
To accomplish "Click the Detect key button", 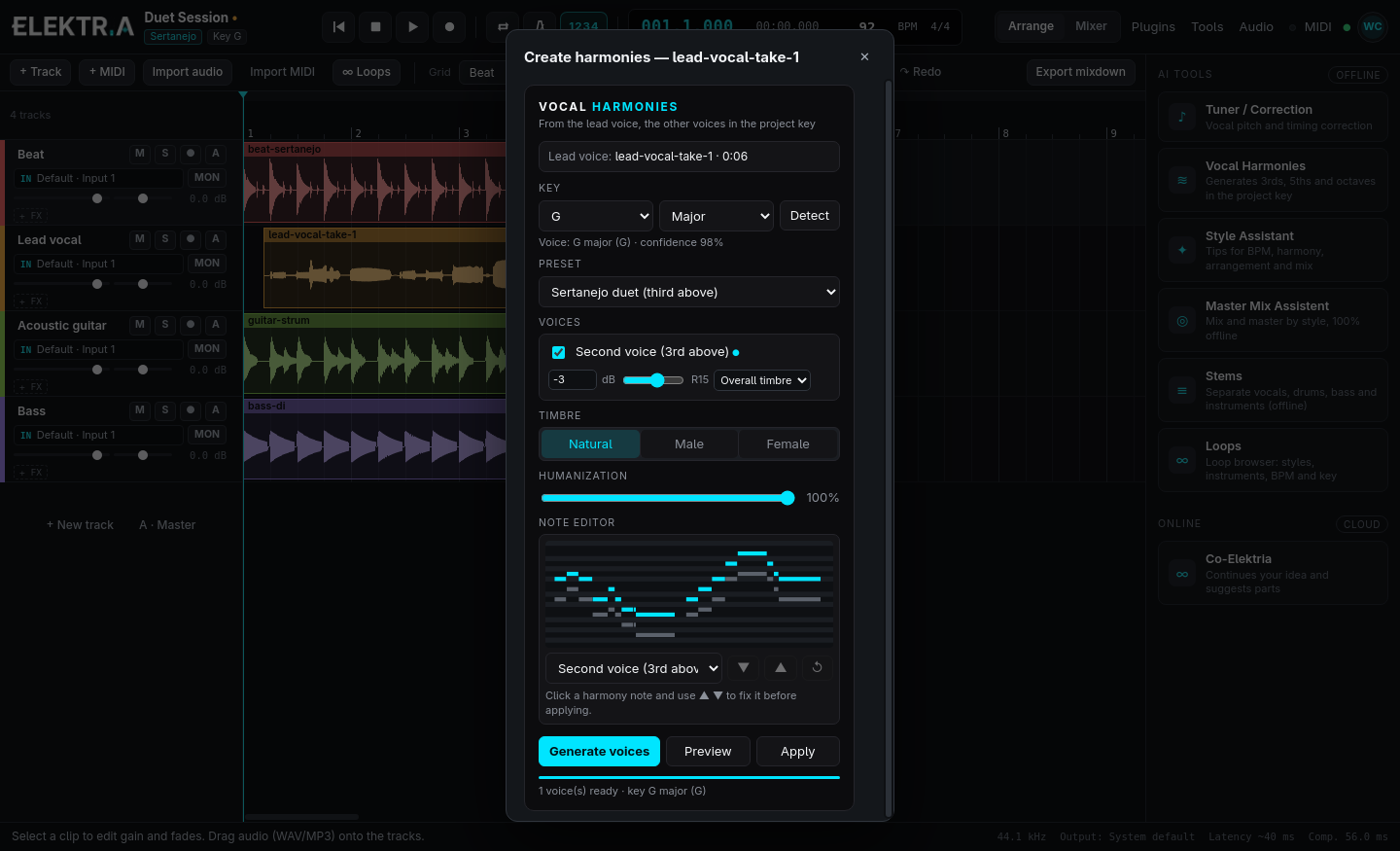I will tap(810, 216).
